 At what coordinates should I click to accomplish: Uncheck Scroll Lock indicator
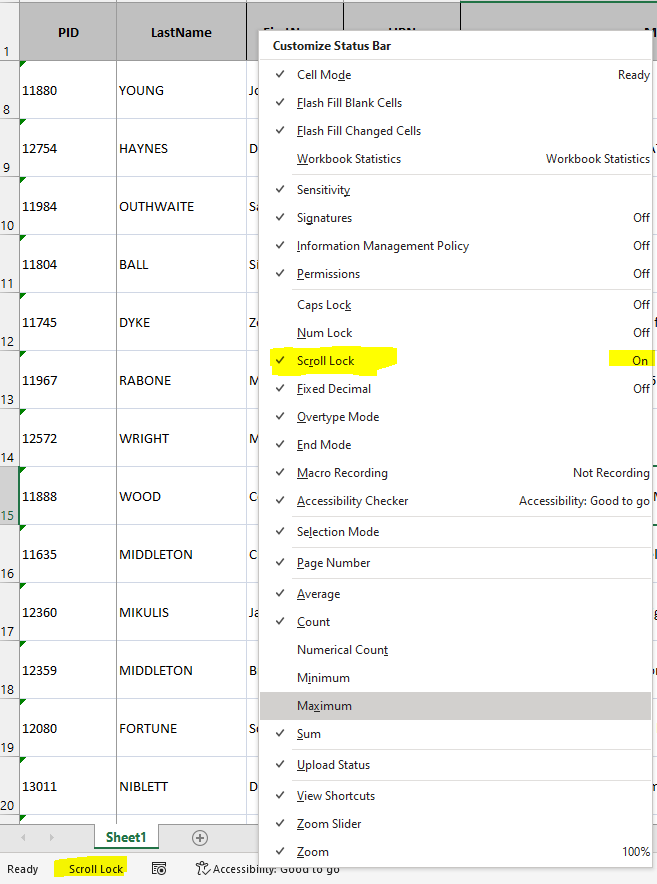456,361
